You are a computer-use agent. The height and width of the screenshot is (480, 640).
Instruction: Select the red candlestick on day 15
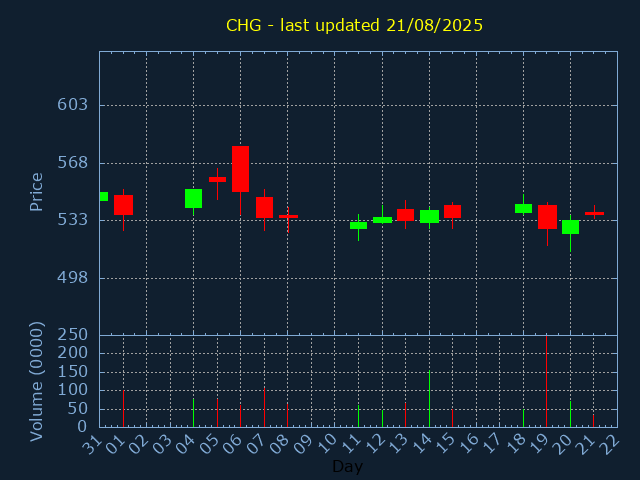pyautogui.click(x=452, y=211)
